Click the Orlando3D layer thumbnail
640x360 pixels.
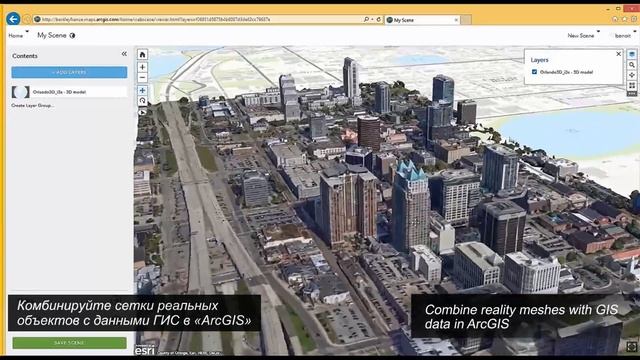[x=21, y=92]
